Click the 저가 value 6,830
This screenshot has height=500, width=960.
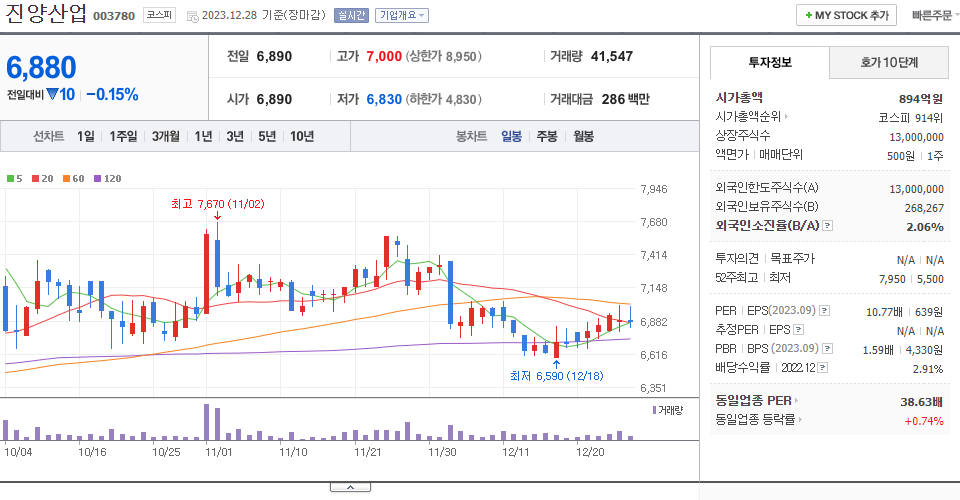click(x=384, y=99)
